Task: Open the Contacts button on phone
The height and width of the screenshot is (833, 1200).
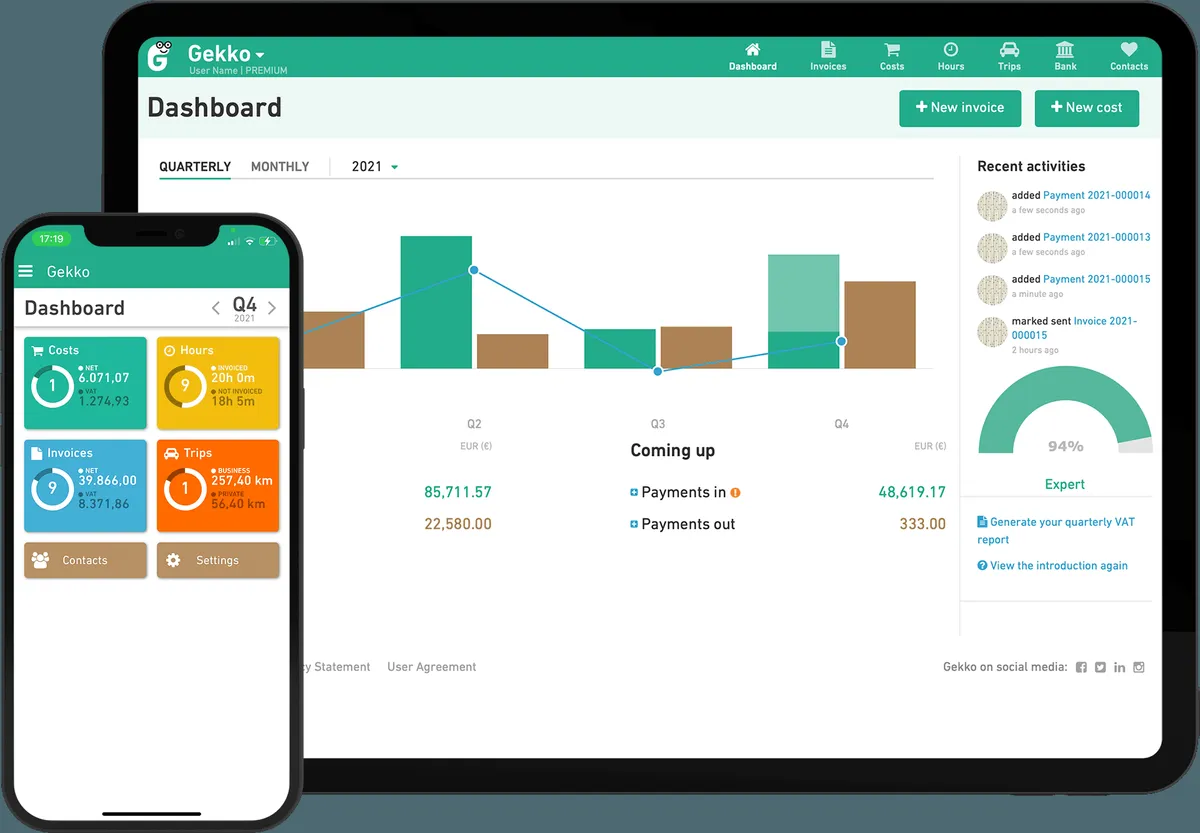Action: click(85, 560)
